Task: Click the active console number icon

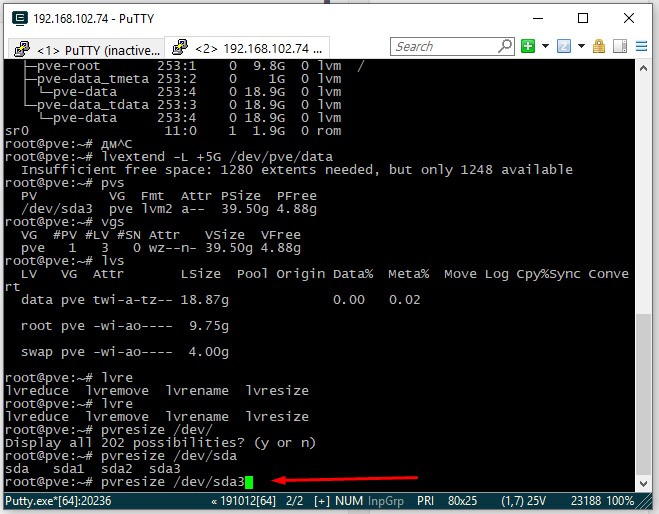Action: tap(564, 46)
